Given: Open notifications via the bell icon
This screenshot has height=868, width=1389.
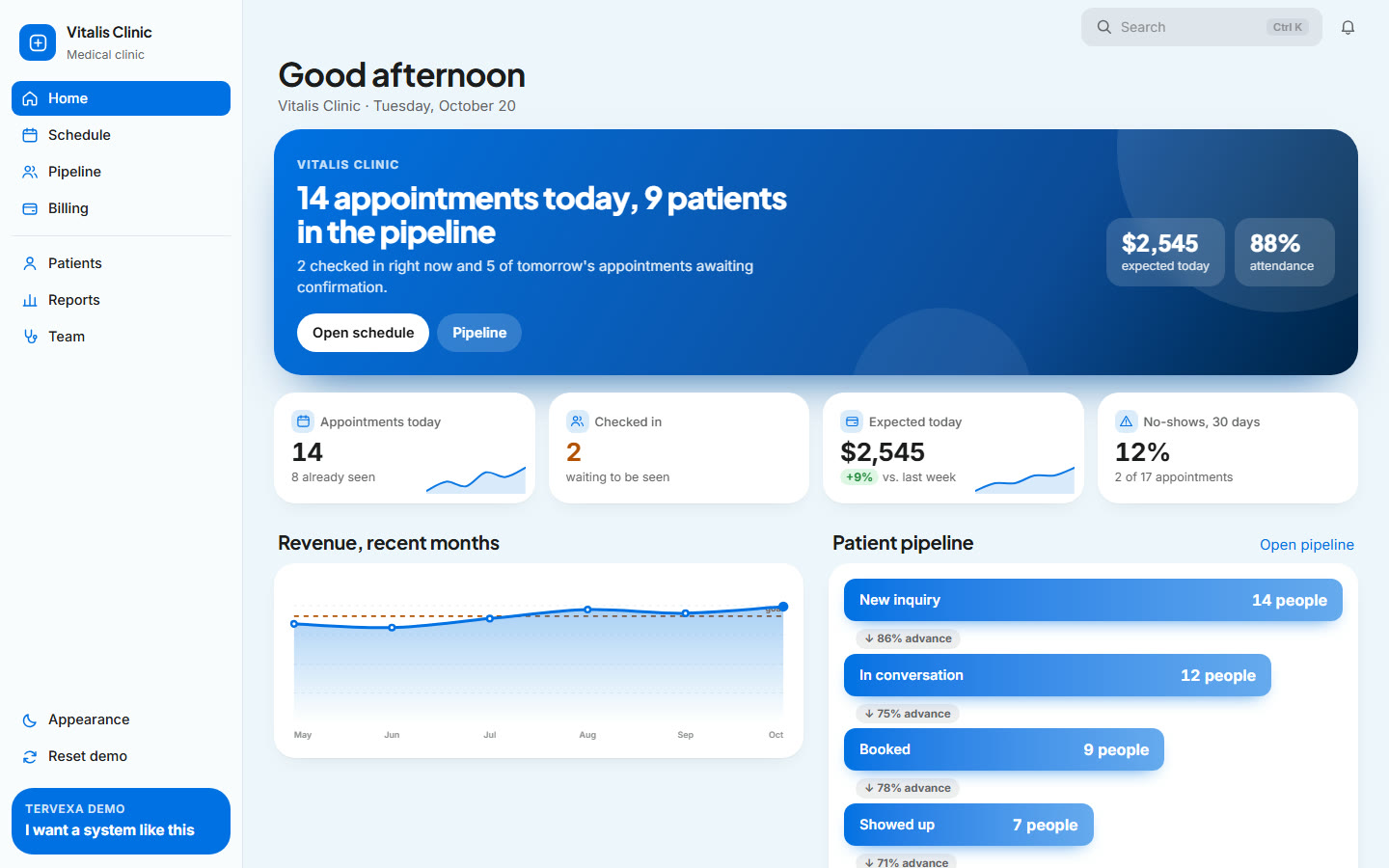Looking at the screenshot, I should coord(1348,27).
